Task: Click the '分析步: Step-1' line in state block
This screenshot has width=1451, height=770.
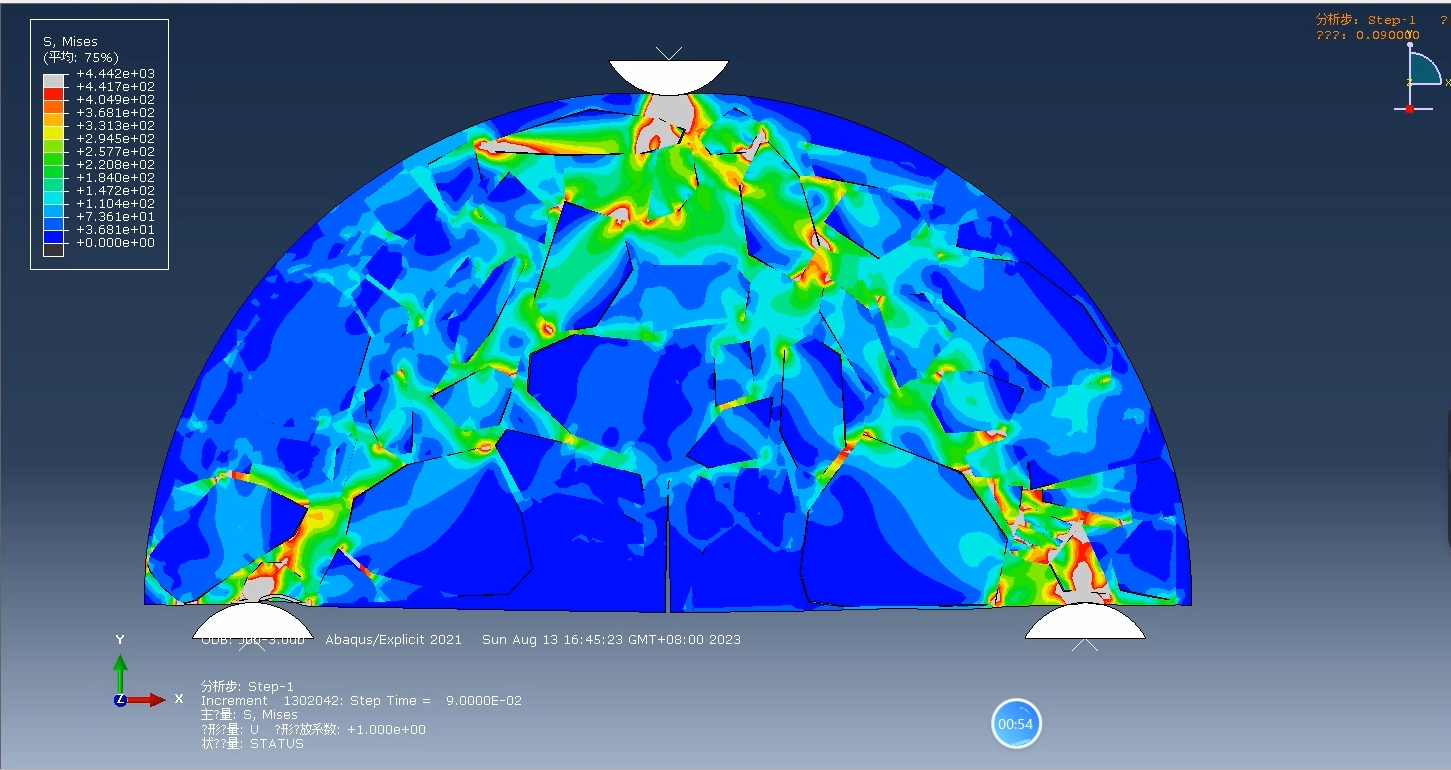Action: tap(247, 686)
